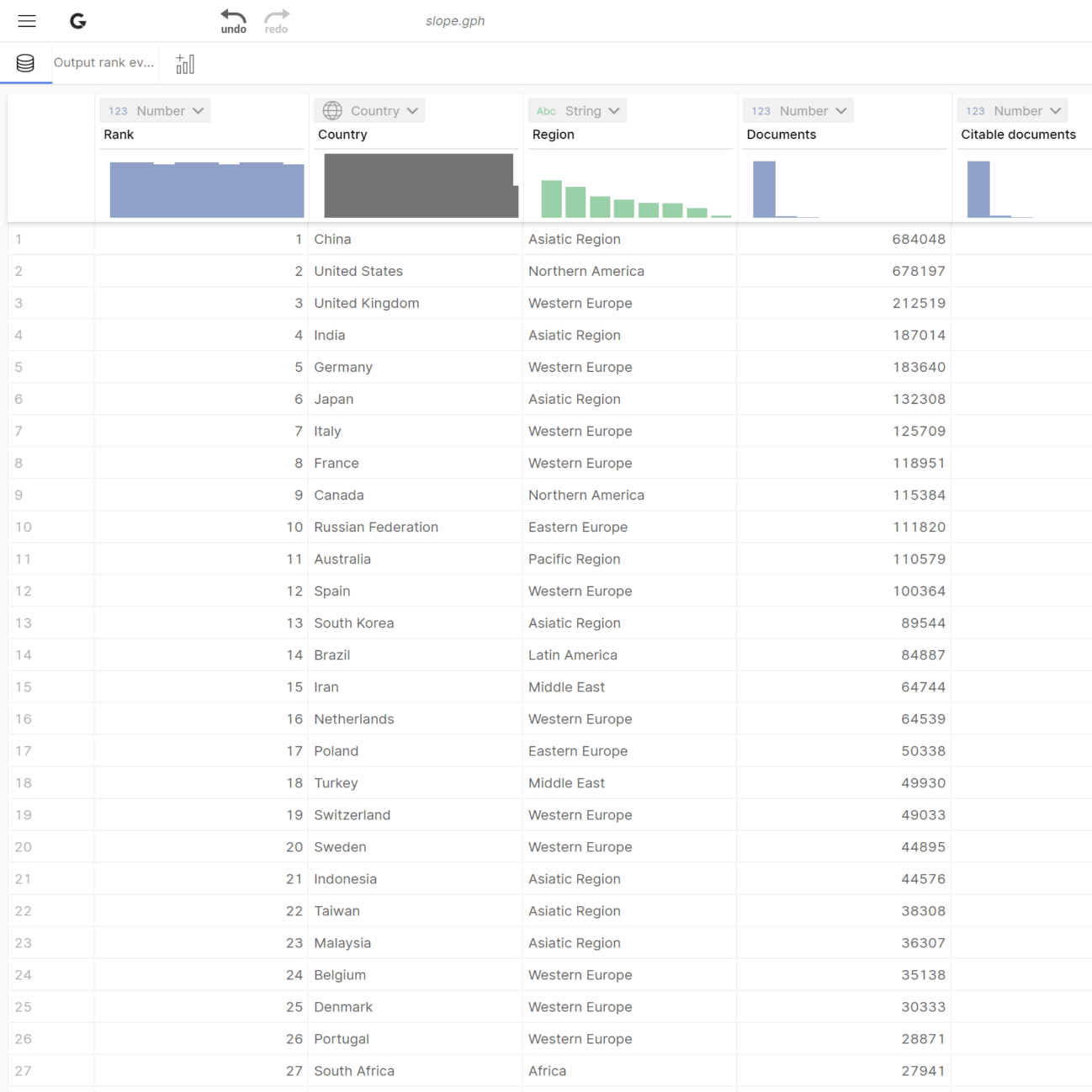Select the United States cell
Viewport: 1092px width, 1092px height.
click(416, 271)
